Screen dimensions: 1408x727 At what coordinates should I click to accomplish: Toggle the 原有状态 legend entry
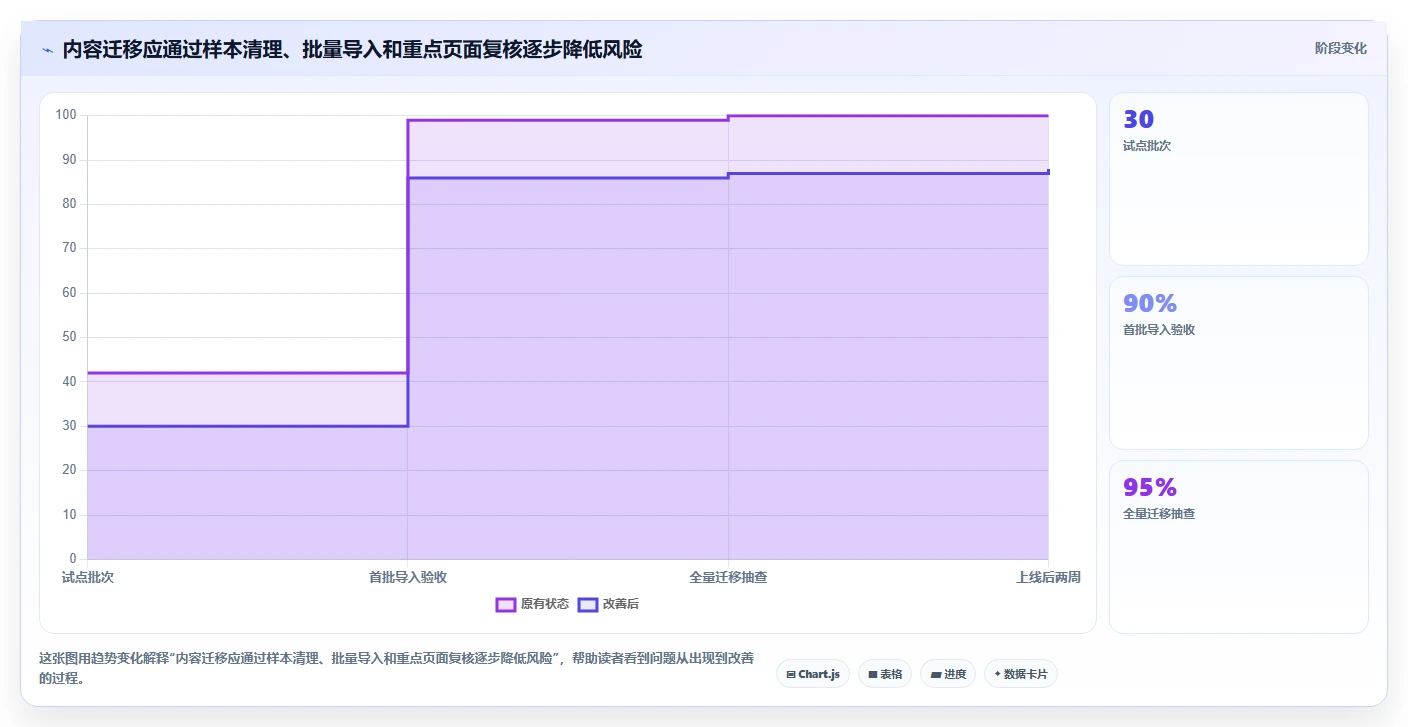tap(533, 604)
